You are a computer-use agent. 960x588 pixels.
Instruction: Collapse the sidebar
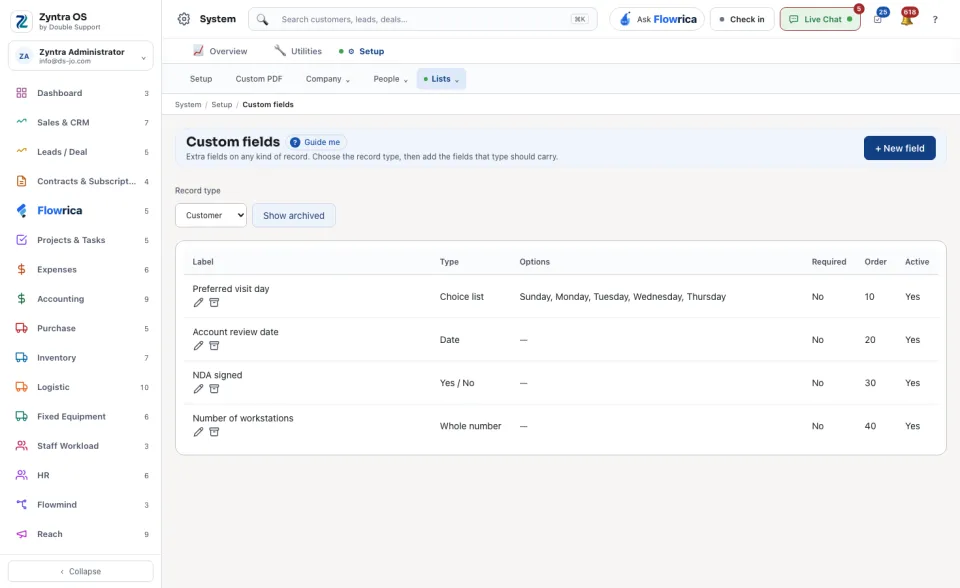pyautogui.click(x=81, y=571)
